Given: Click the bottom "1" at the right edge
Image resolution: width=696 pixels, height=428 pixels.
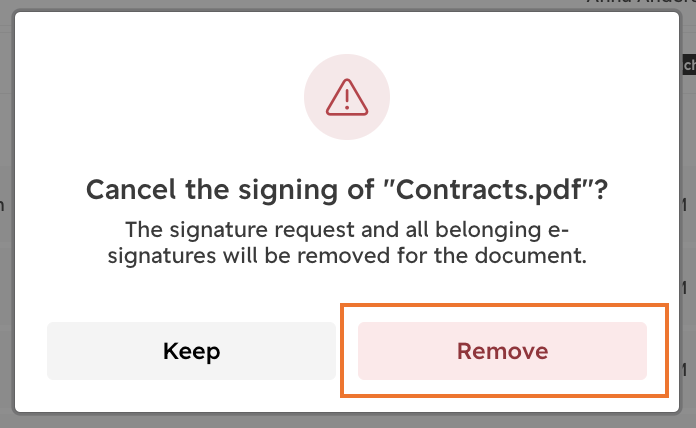Looking at the screenshot, I should click(684, 369).
